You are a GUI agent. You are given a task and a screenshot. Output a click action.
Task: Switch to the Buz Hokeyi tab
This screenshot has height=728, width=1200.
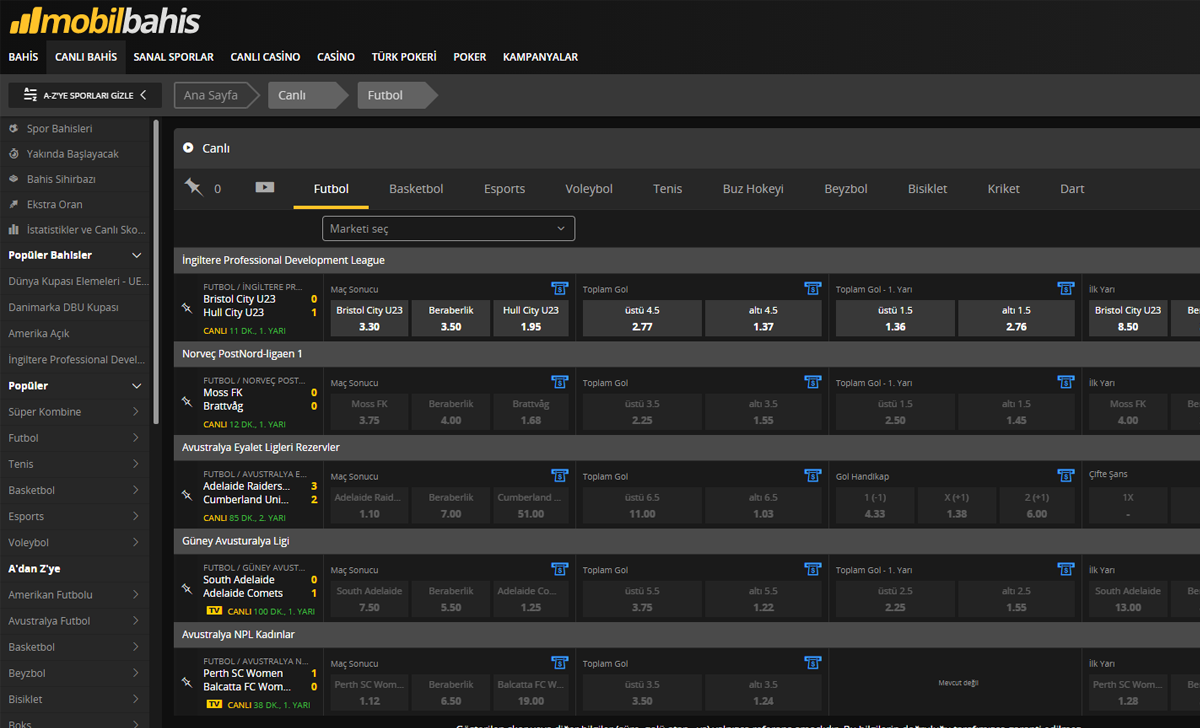point(753,188)
